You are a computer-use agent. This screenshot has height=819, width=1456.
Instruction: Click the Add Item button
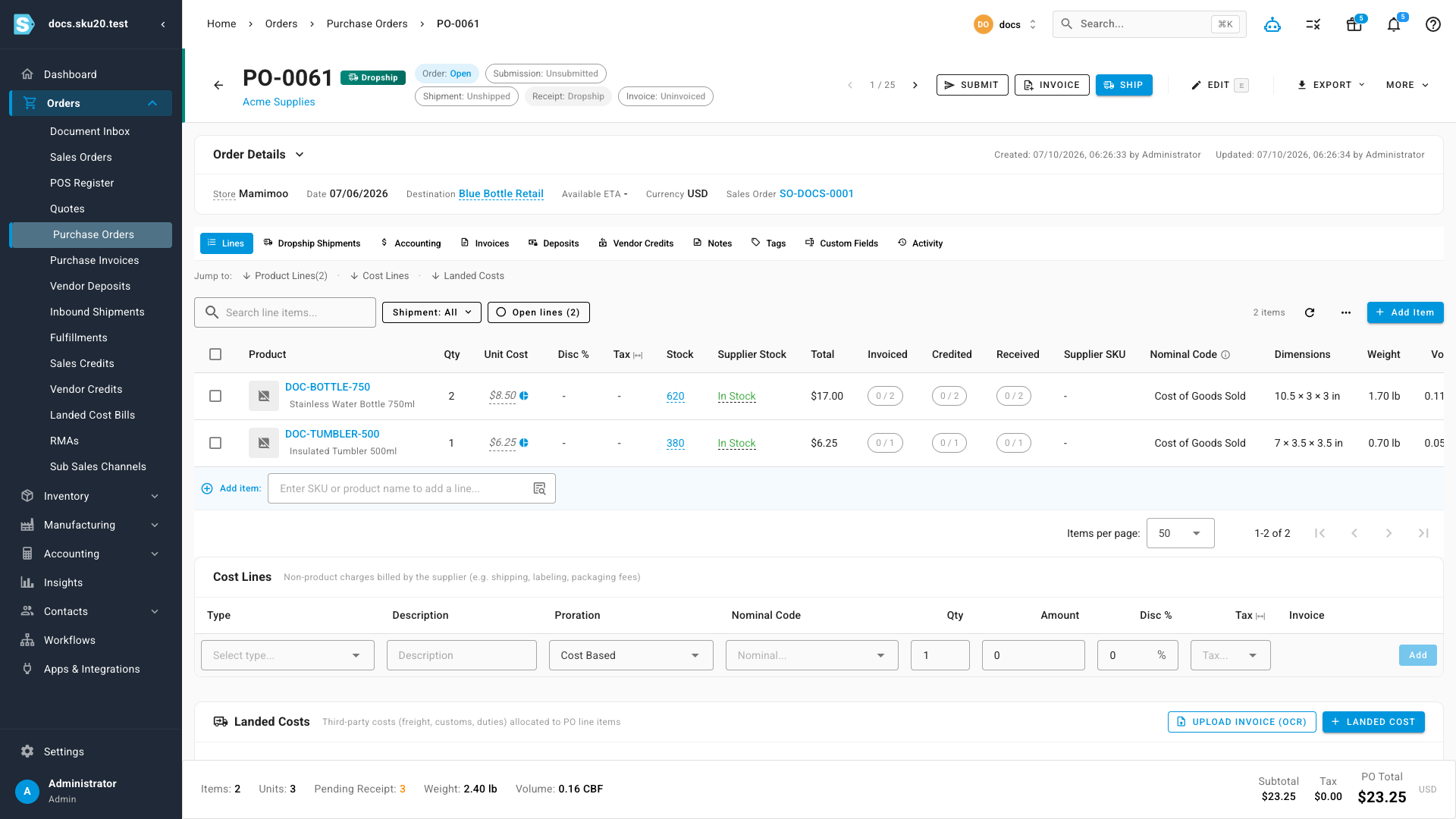coord(1405,312)
